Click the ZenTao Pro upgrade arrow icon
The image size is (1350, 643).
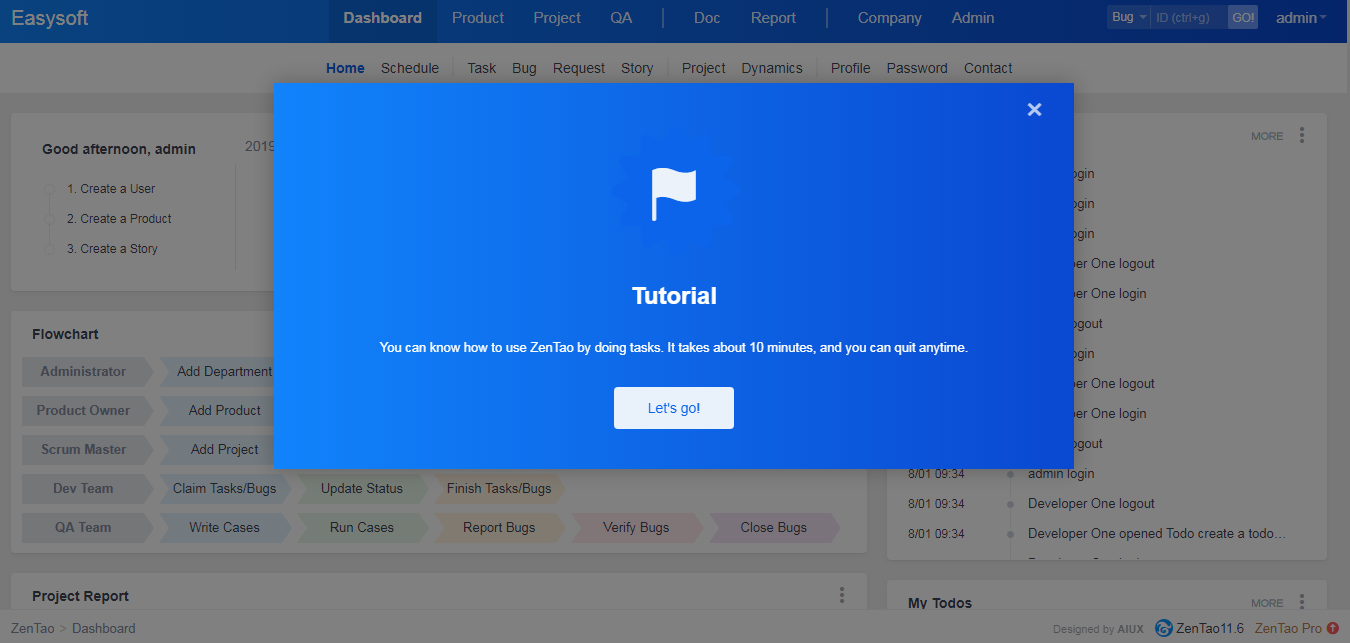(1332, 628)
